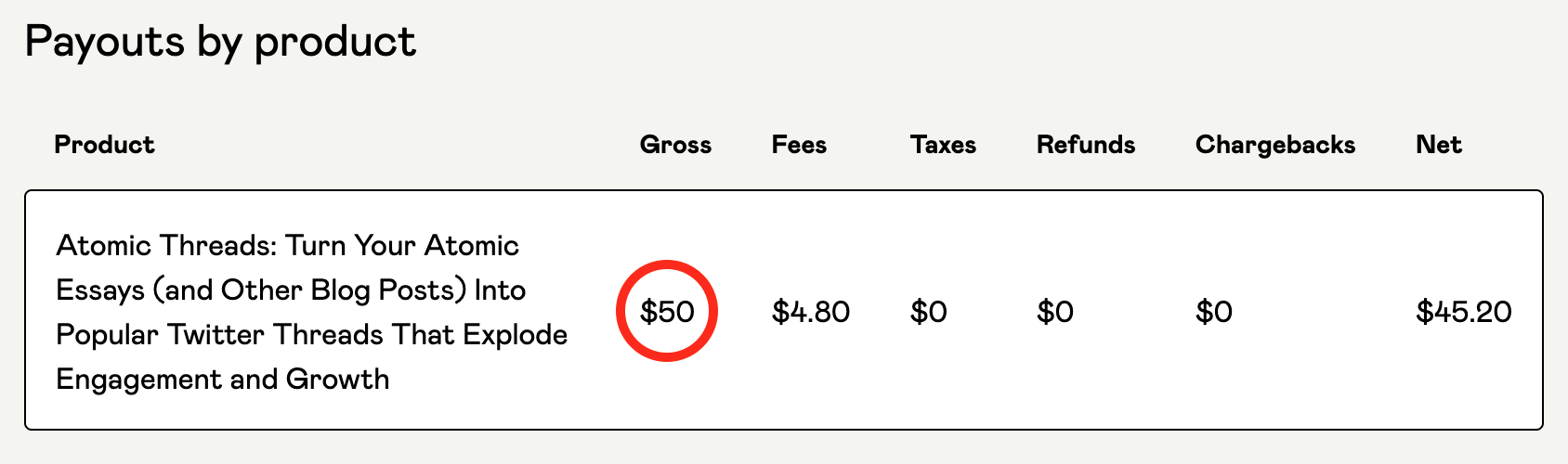
Task: Click the $4.80 fees value
Action: pyautogui.click(x=811, y=312)
